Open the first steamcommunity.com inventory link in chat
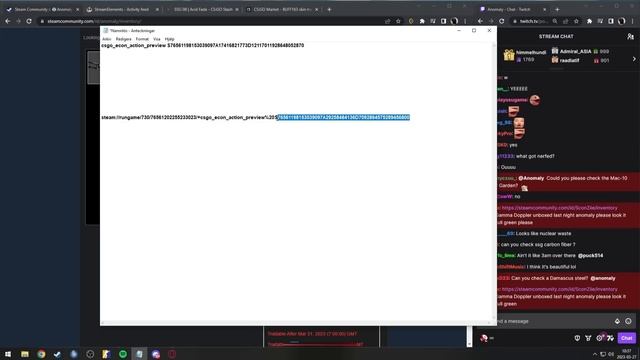The width and height of the screenshot is (640, 360). [x=560, y=208]
